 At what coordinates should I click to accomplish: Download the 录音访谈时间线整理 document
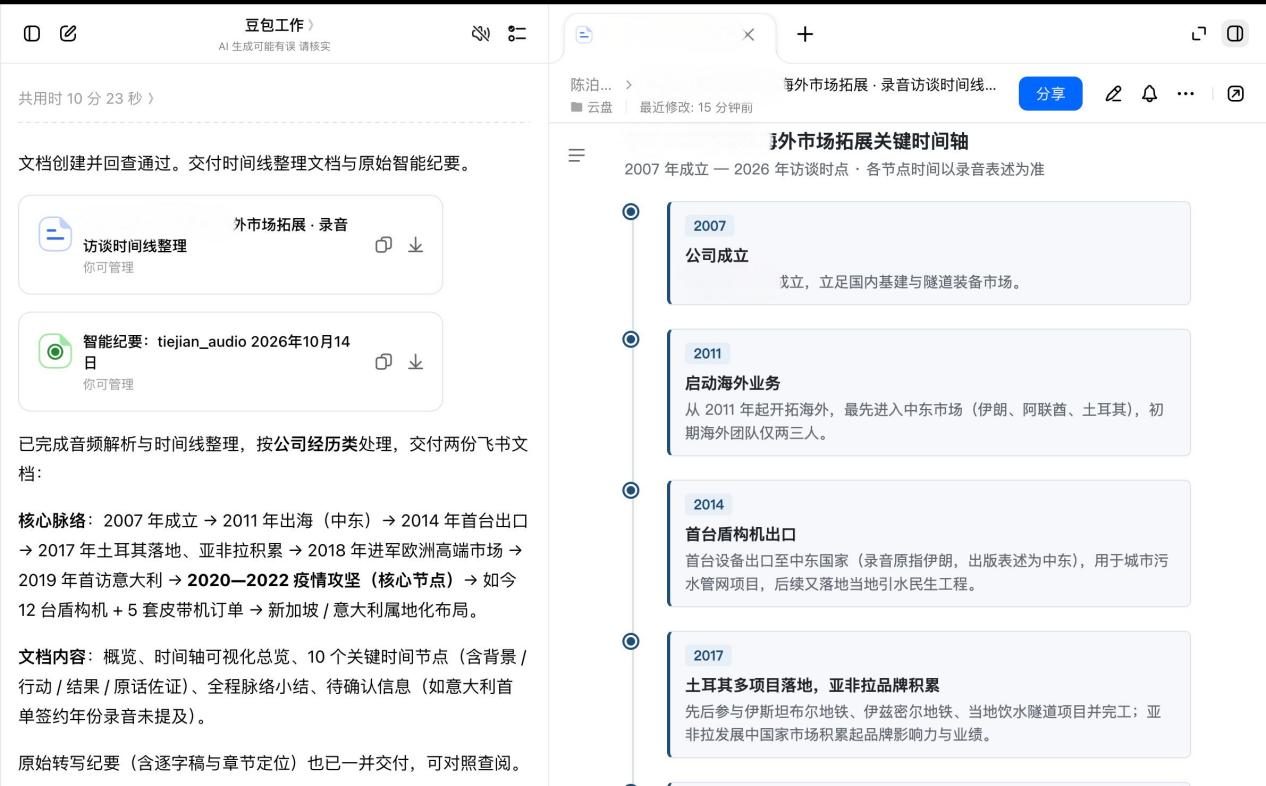416,245
